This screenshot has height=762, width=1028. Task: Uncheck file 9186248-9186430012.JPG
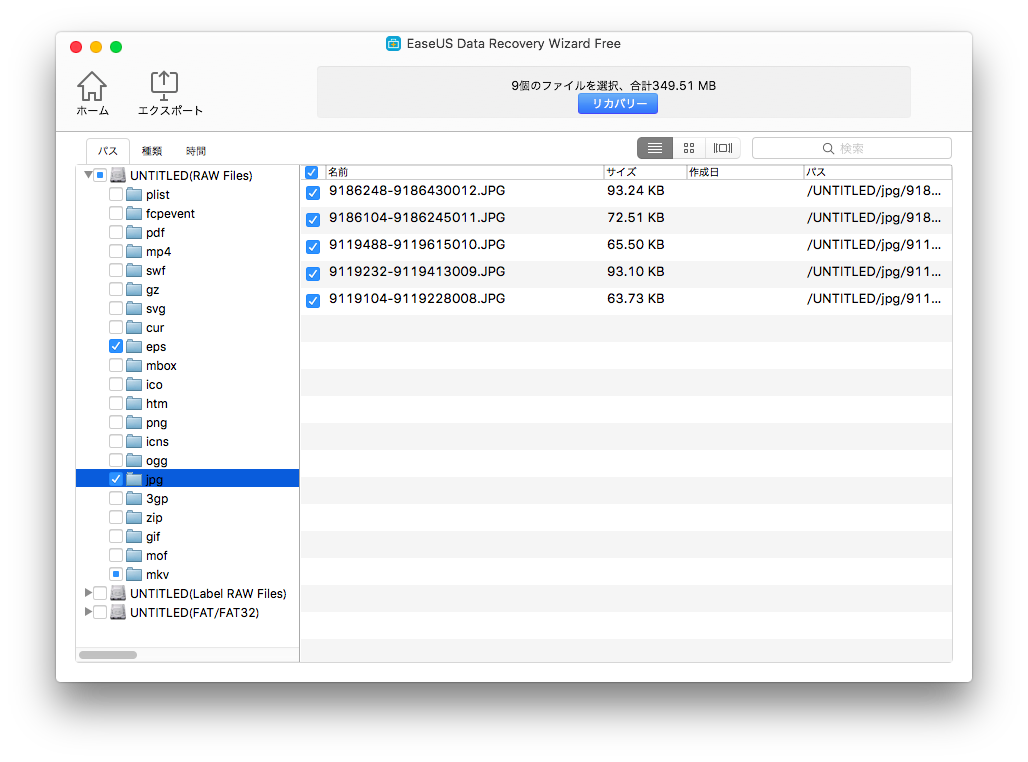point(313,193)
